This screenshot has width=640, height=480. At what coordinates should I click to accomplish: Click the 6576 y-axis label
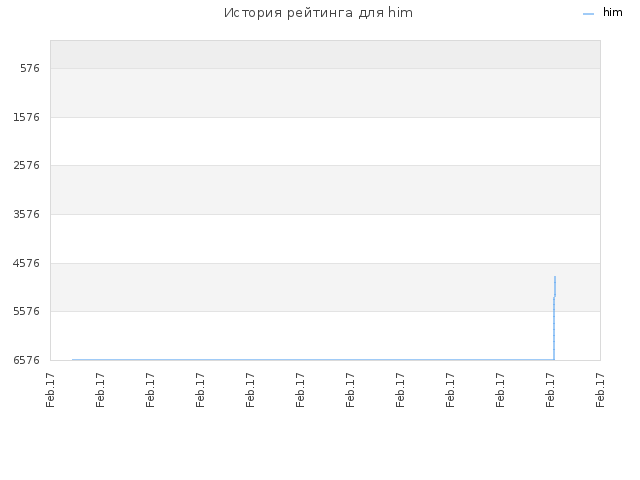(26, 360)
